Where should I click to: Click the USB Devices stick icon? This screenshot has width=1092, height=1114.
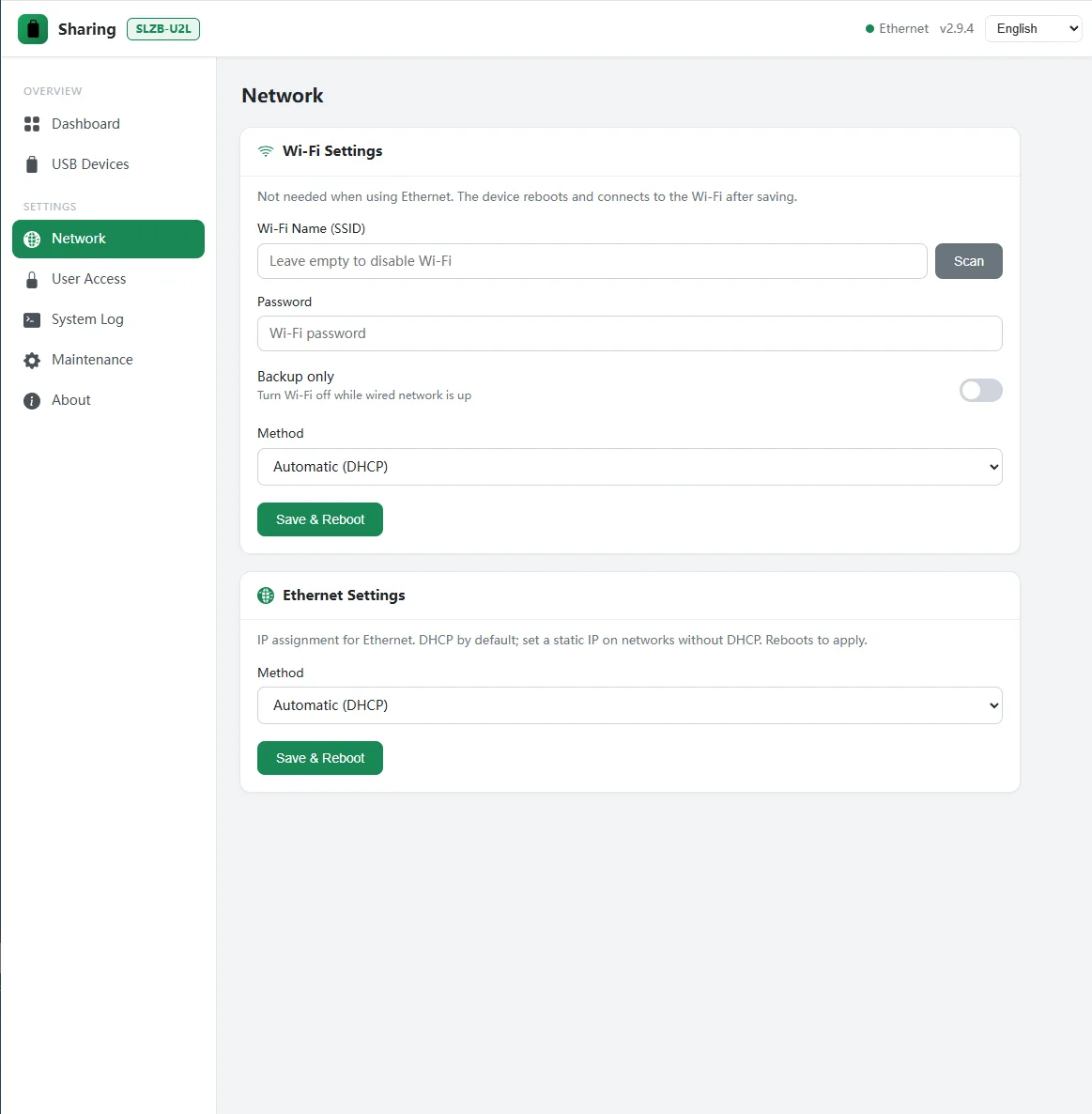(x=32, y=164)
